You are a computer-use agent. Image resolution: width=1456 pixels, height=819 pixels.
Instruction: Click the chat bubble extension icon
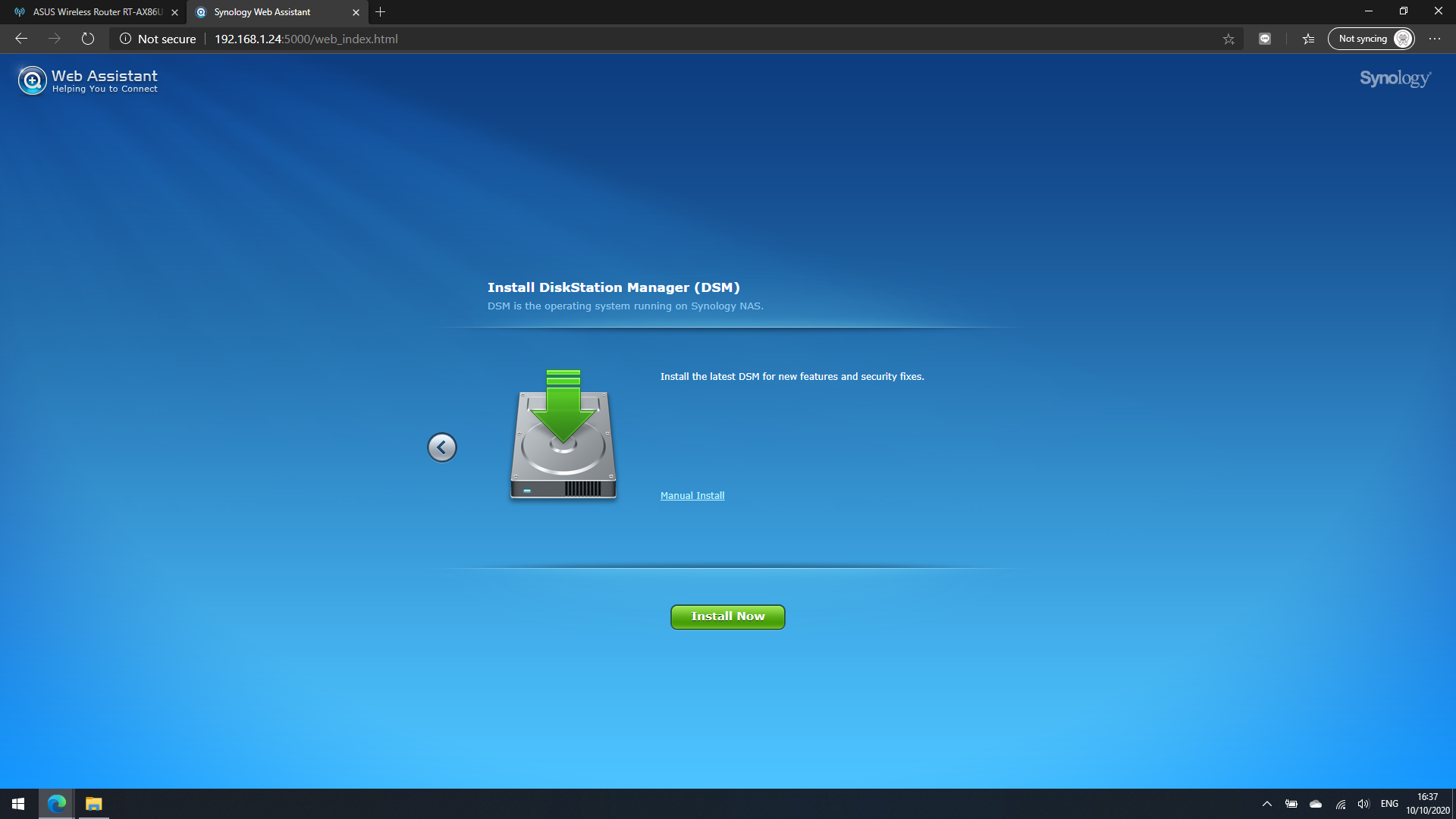[x=1265, y=39]
